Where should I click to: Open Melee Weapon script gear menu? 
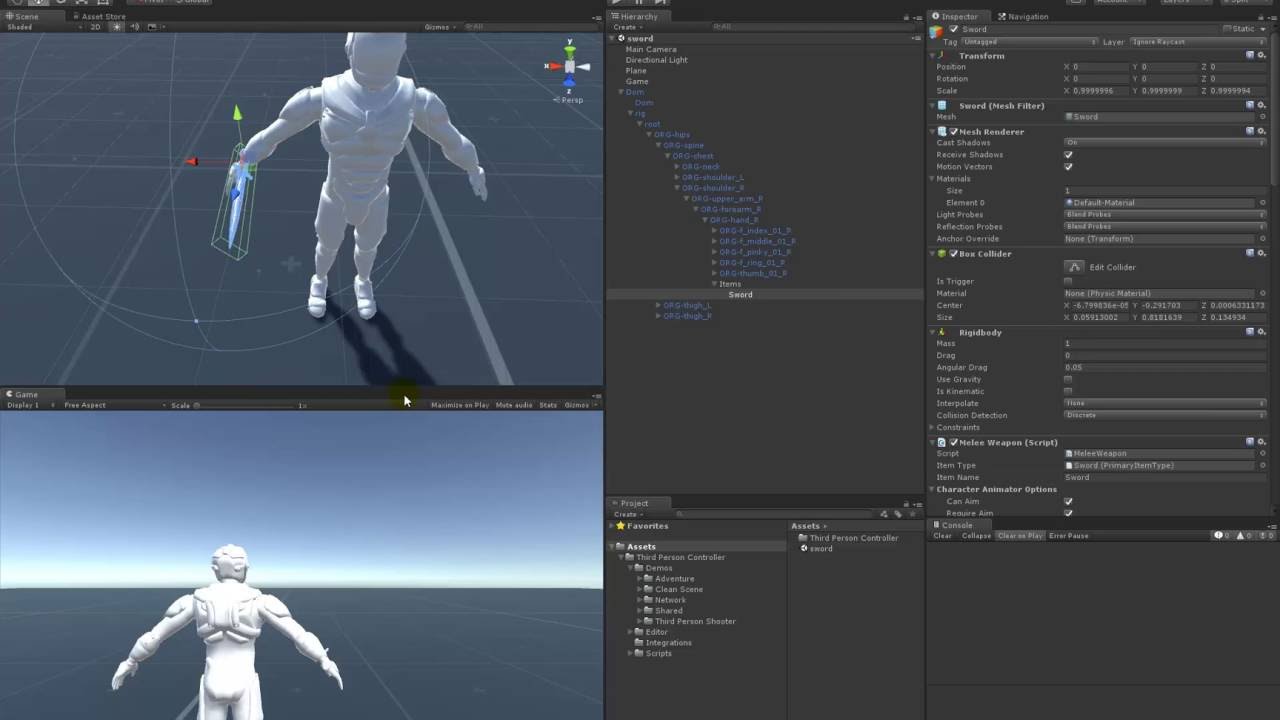(1261, 441)
